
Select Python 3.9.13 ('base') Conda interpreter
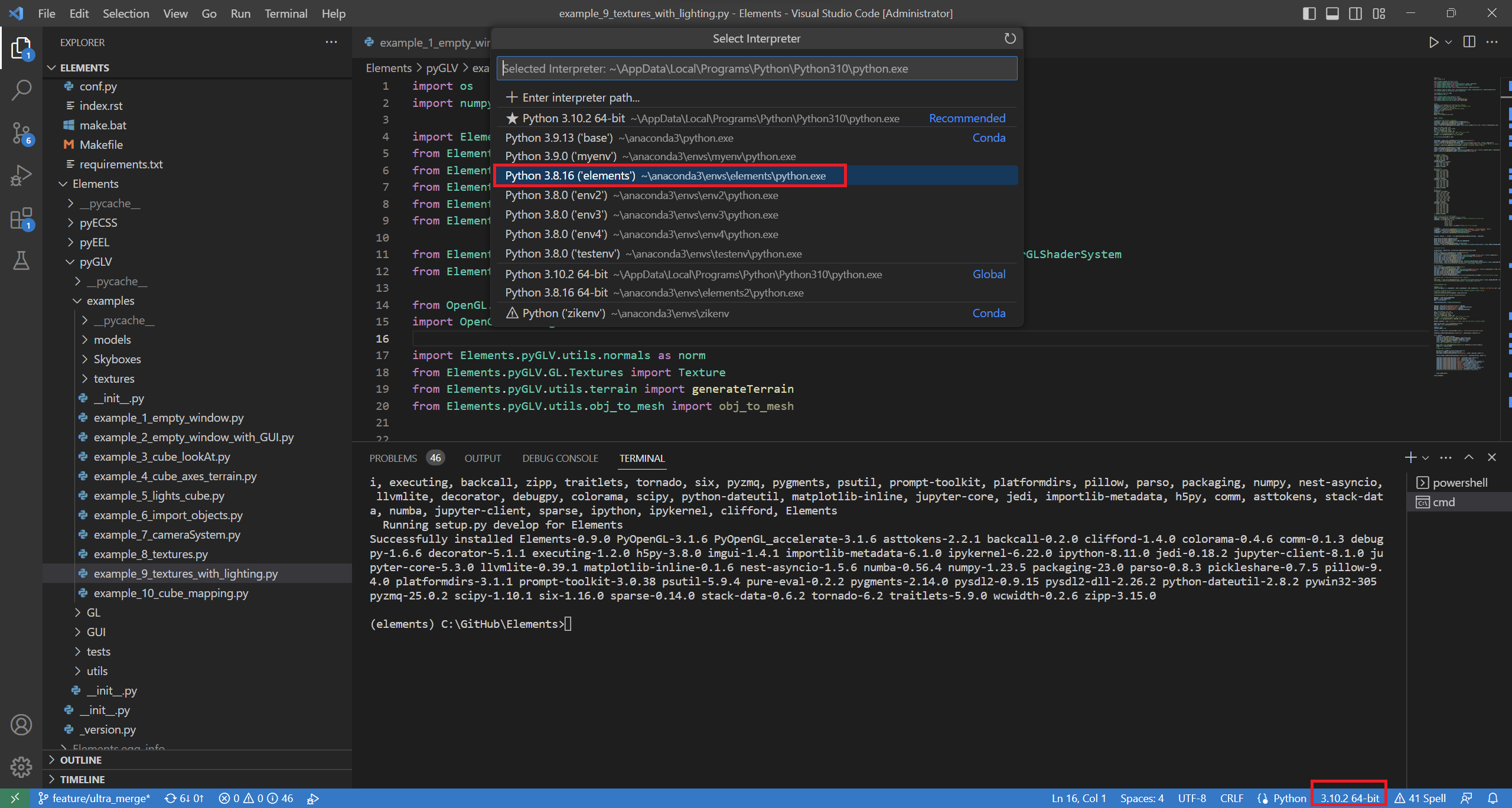coord(757,138)
